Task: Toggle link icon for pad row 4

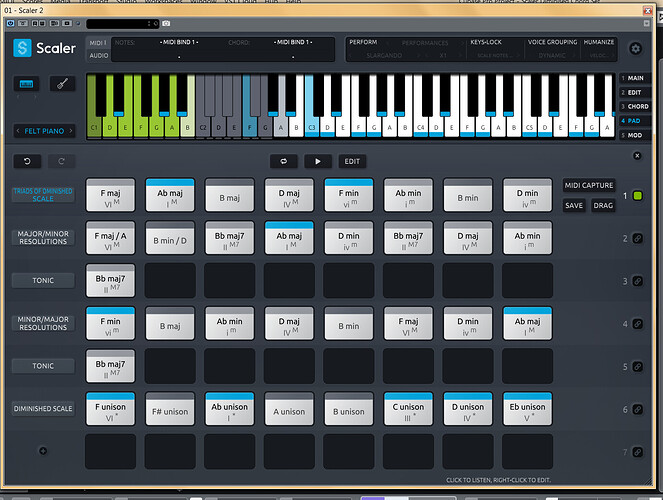Action: 637,324
